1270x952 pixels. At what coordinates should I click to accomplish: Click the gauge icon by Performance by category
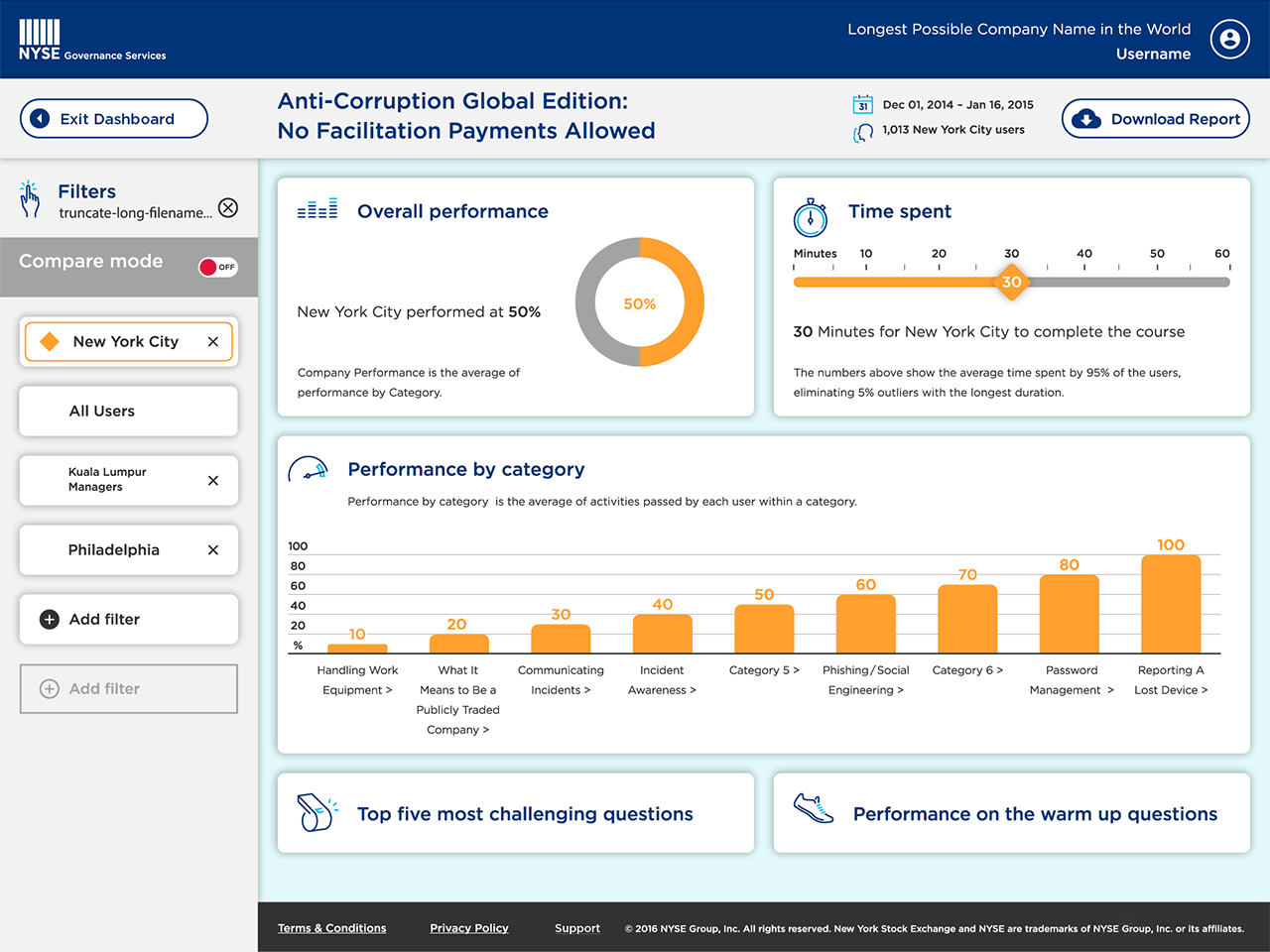pyautogui.click(x=308, y=469)
